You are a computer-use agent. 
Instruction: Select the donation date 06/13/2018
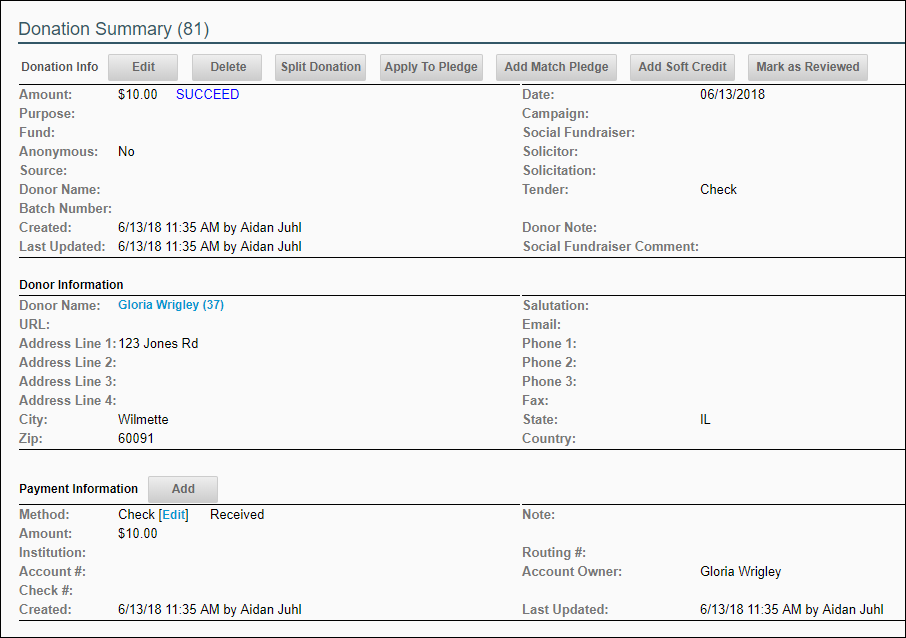point(732,94)
